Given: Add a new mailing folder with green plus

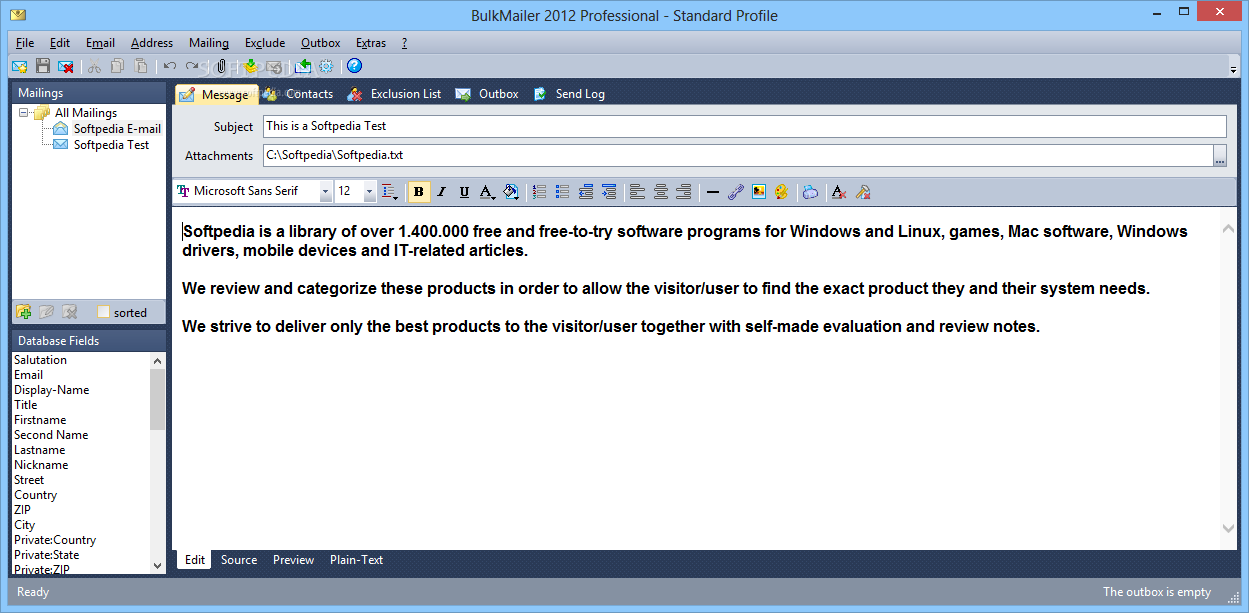Looking at the screenshot, I should (x=24, y=312).
